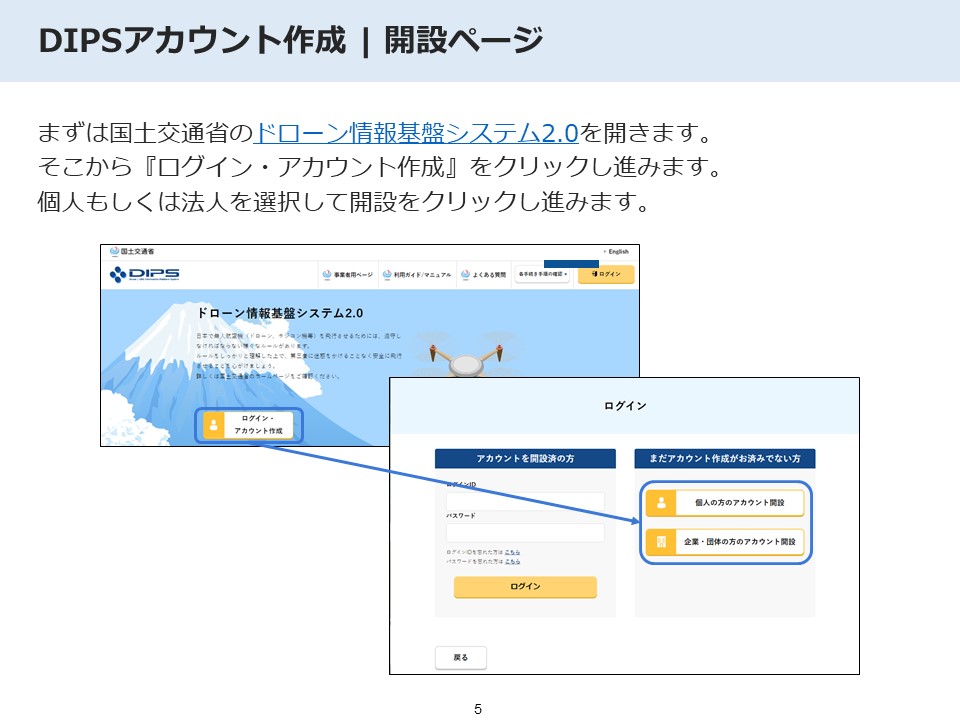Click the yellow ログイン button in header
Viewport: 960px width, 720px height.
606,274
